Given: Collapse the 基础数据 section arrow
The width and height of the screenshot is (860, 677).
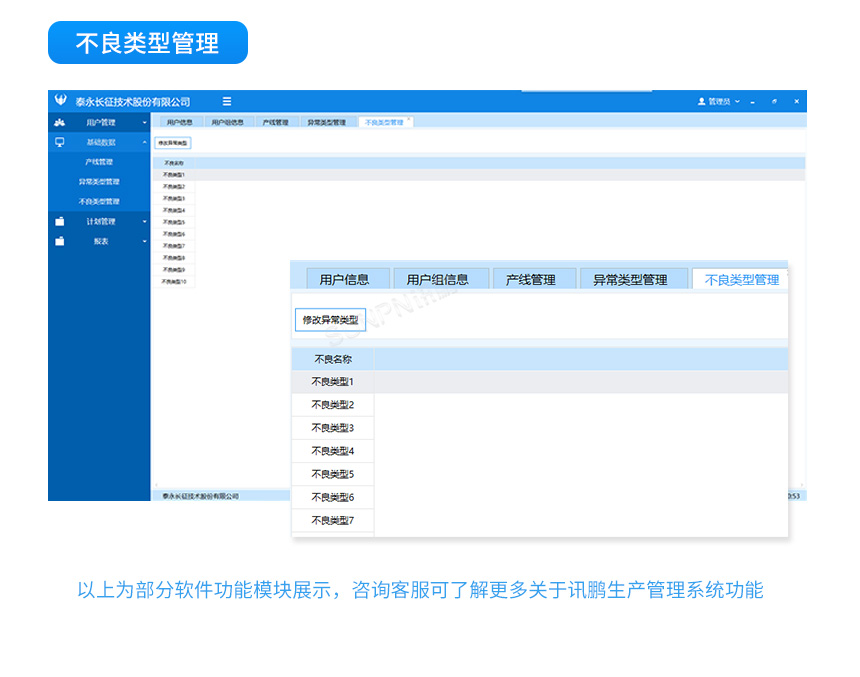Looking at the screenshot, I should tap(144, 143).
